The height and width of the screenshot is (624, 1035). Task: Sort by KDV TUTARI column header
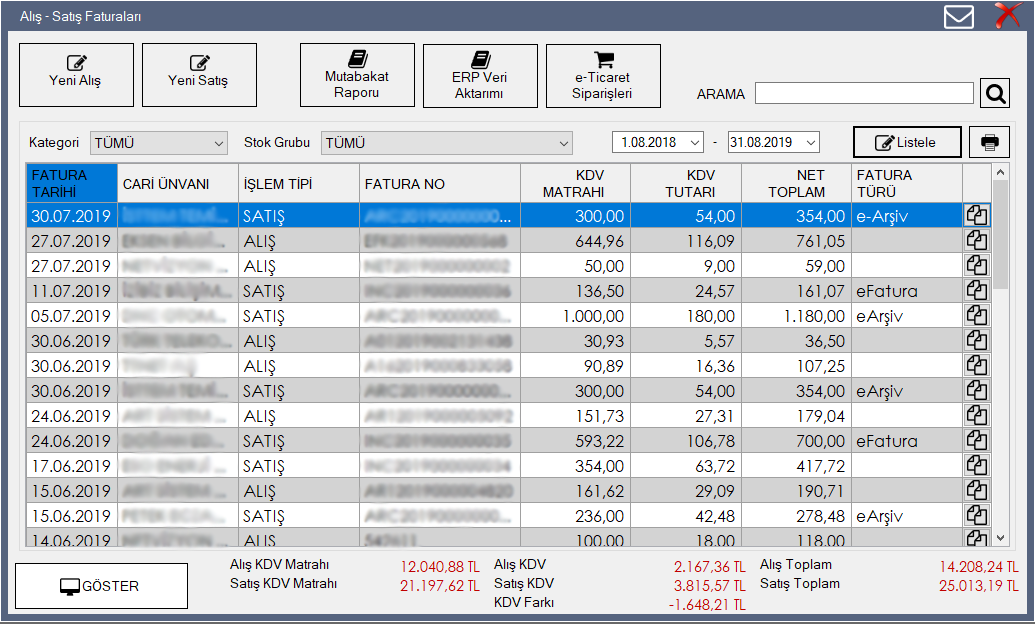[x=686, y=183]
